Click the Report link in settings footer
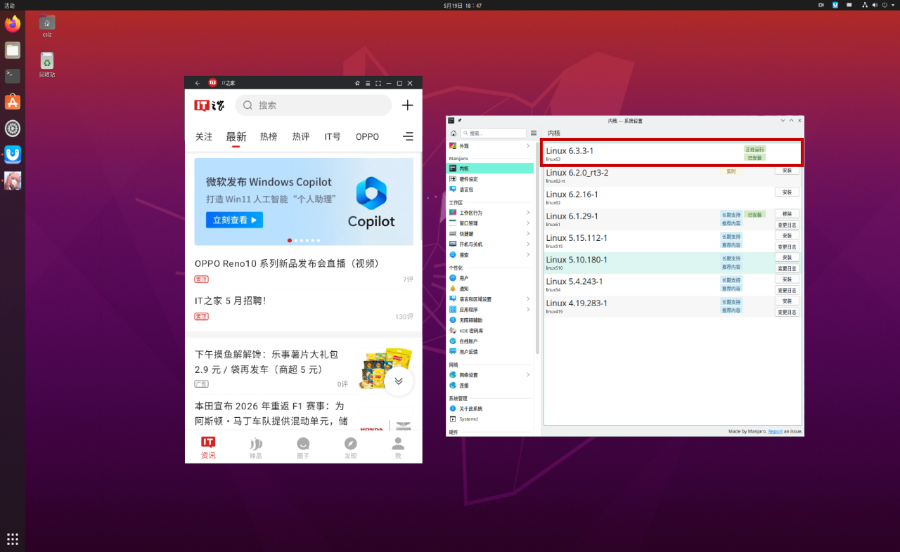The image size is (900, 552). [x=775, y=431]
